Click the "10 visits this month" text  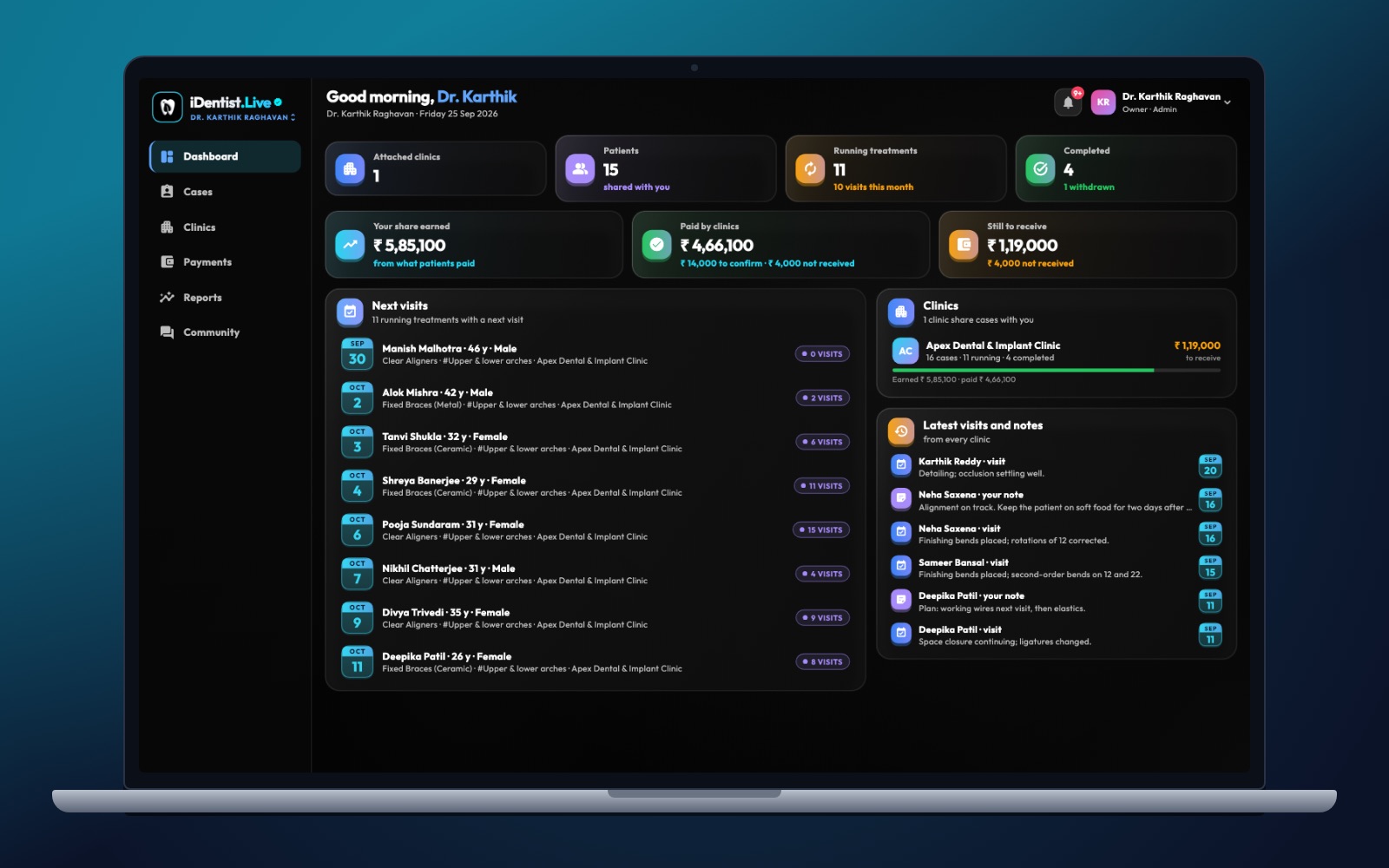pos(873,187)
